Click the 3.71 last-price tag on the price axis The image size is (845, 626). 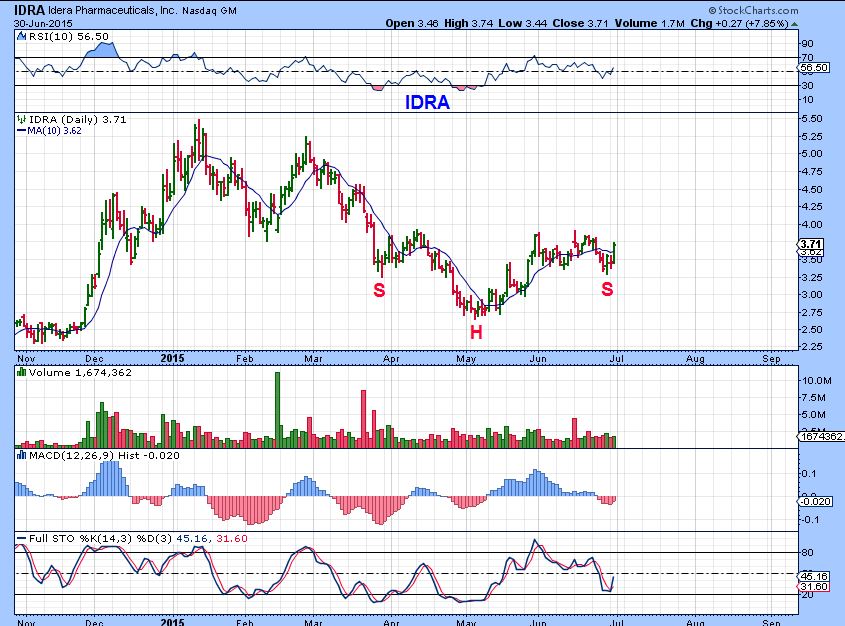point(811,244)
